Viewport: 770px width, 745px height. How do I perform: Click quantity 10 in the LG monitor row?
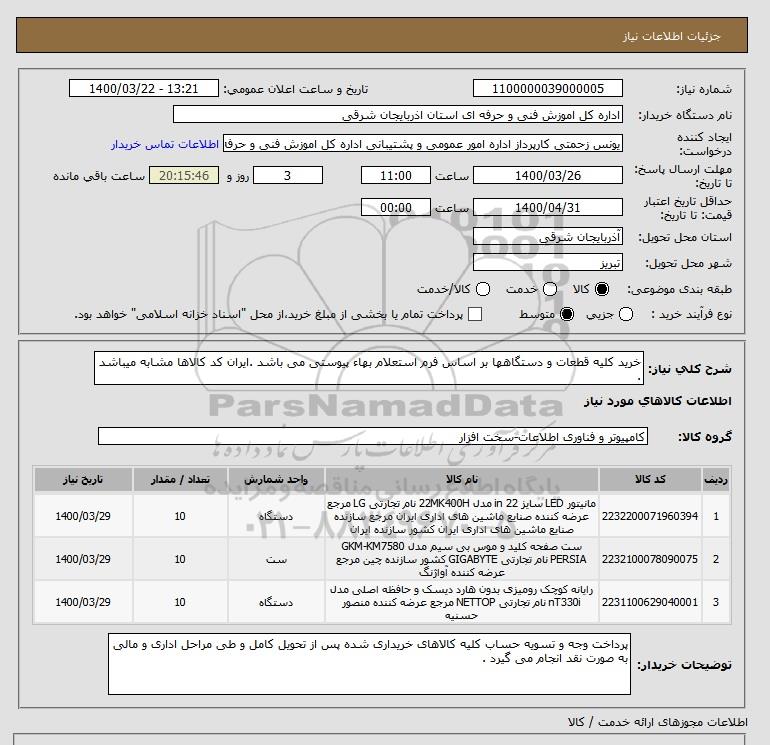tap(180, 516)
